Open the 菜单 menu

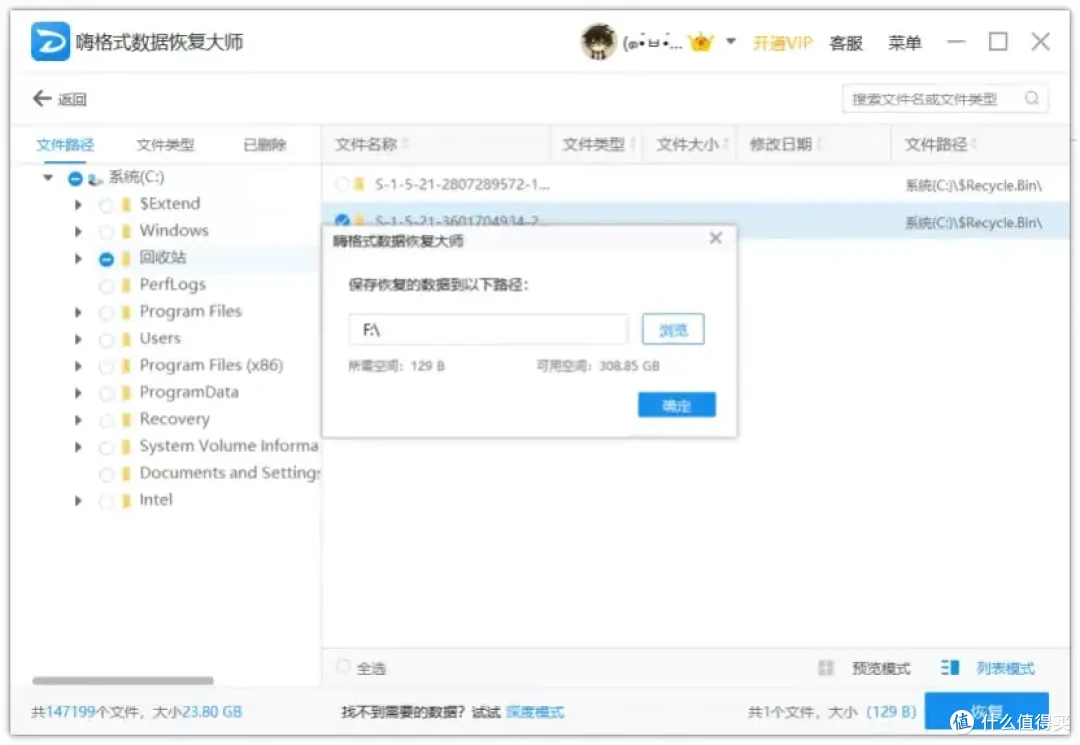(904, 43)
